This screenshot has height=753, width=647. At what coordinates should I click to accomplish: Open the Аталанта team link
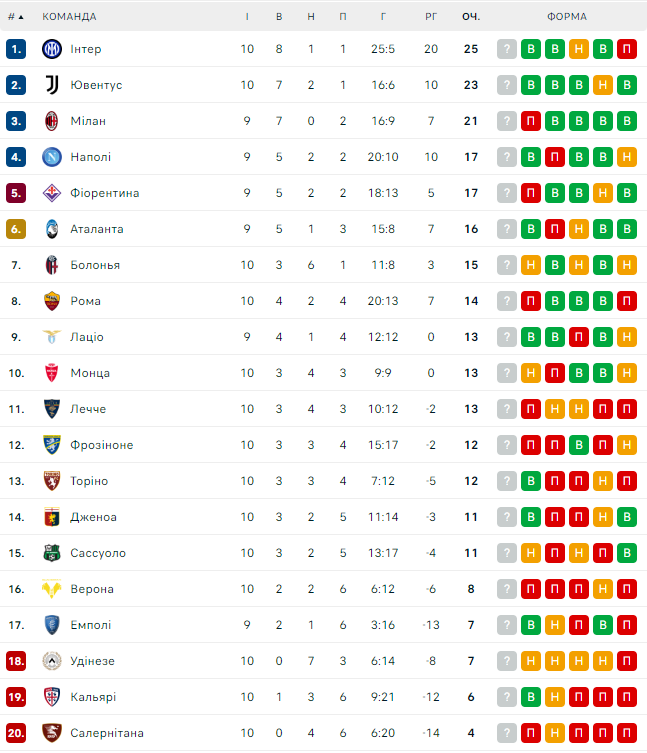tap(97, 229)
